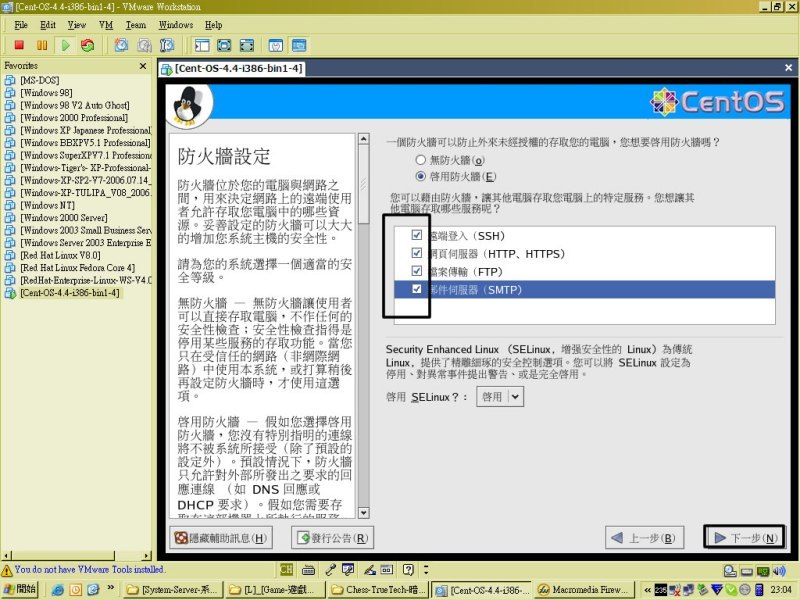Open the Edit menu

point(47,25)
